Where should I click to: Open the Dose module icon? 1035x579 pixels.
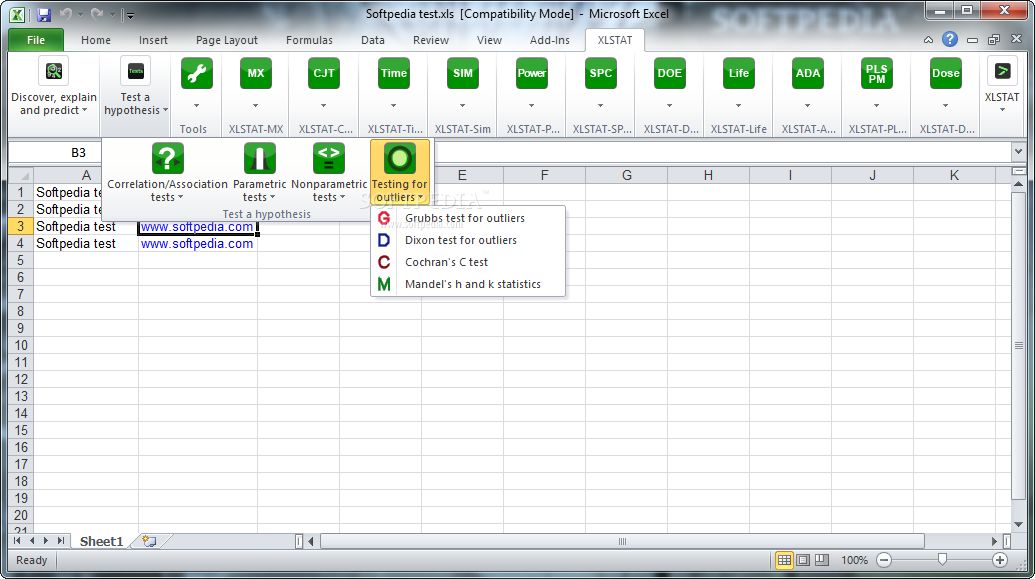point(945,73)
